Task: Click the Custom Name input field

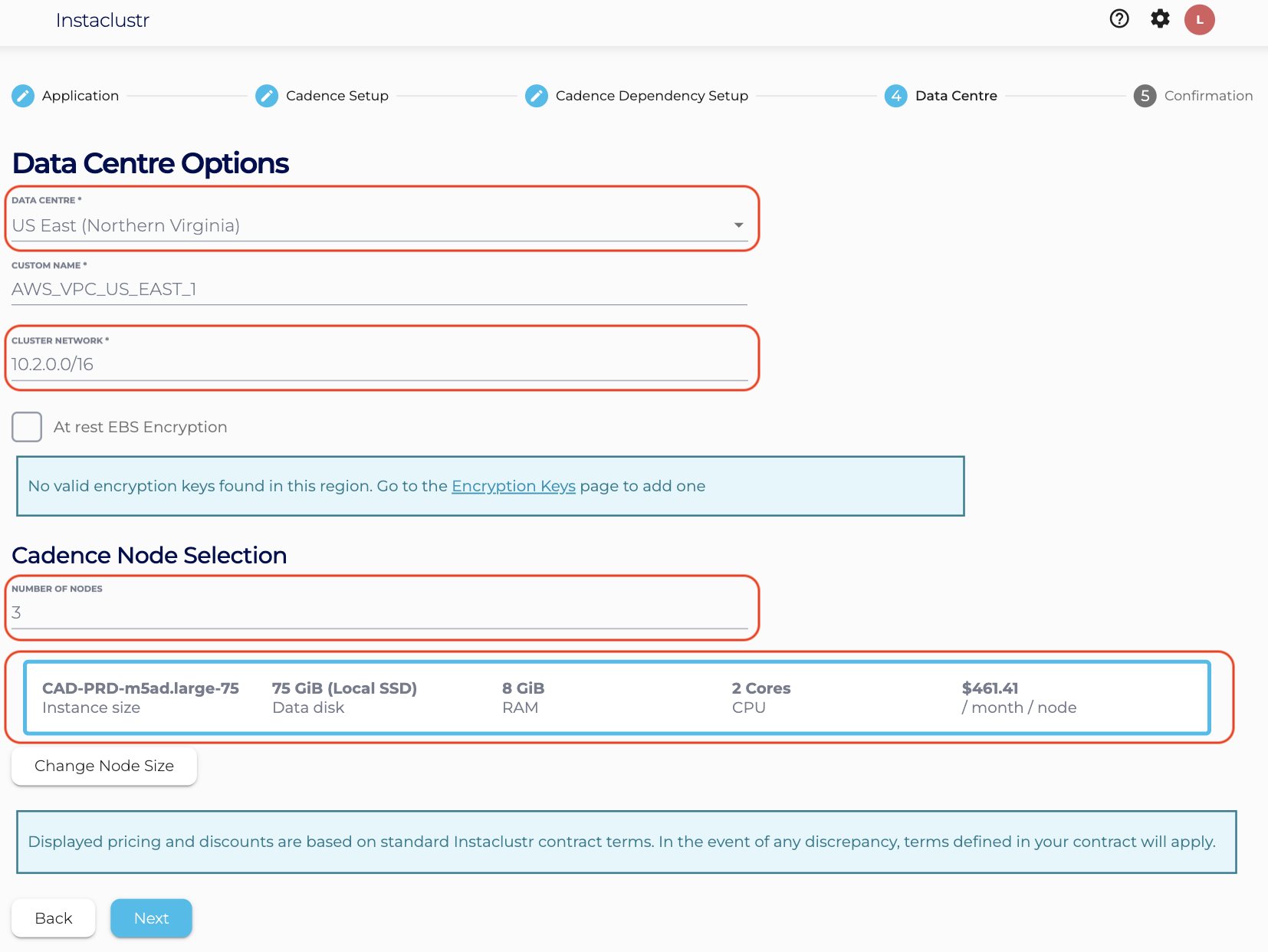Action: click(379, 289)
